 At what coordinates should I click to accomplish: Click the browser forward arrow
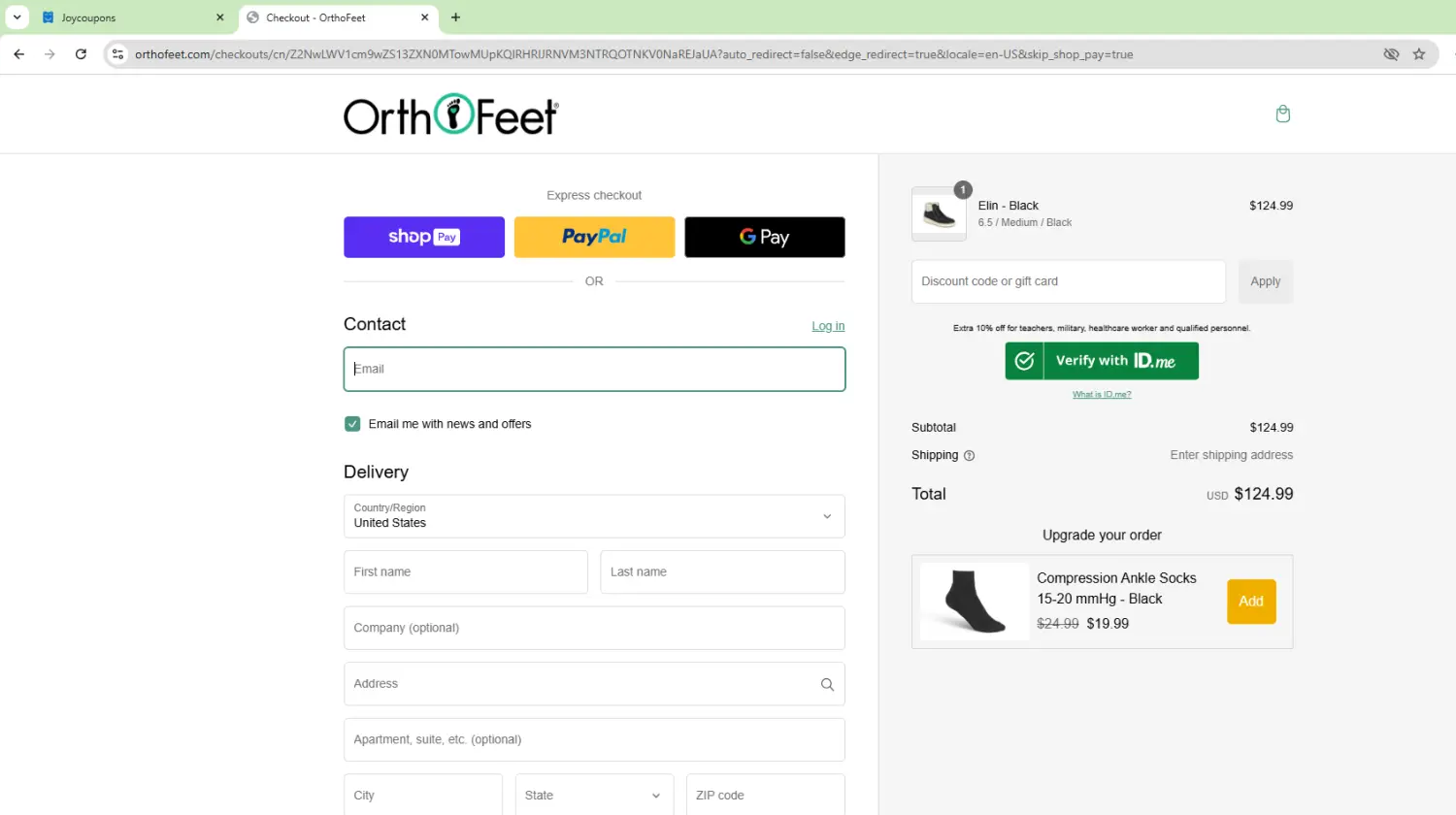point(50,54)
